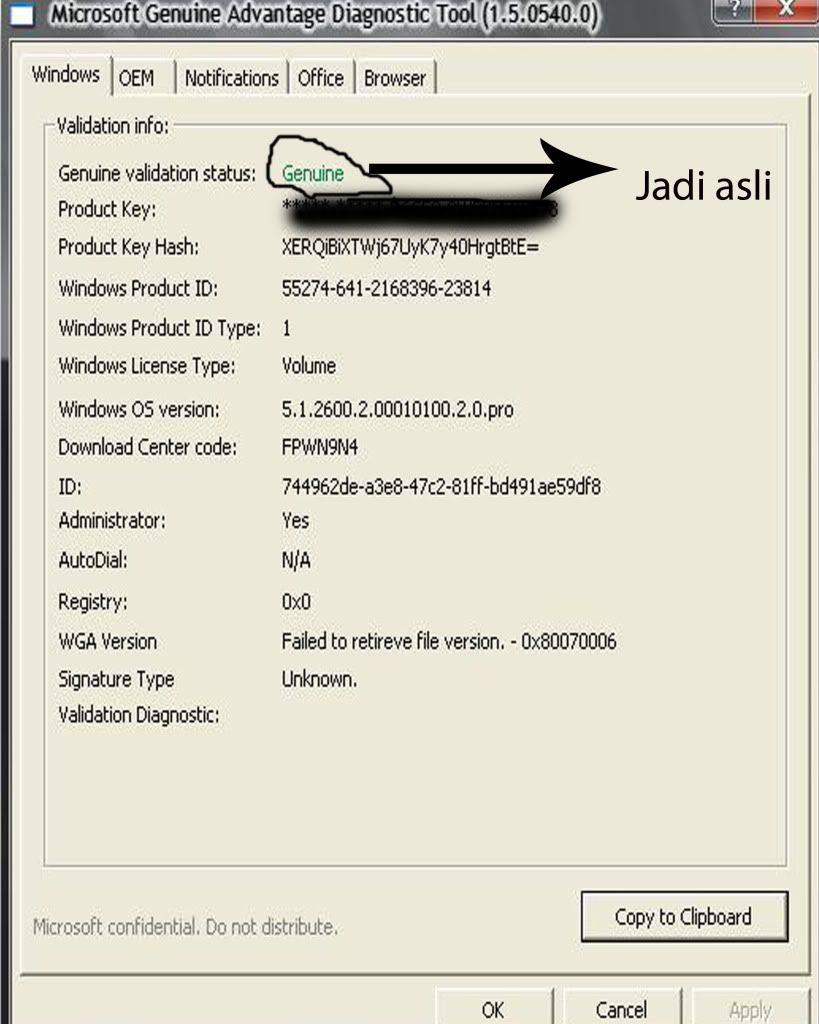The width and height of the screenshot is (819, 1024).
Task: Go to the Office tab
Action: (x=321, y=78)
